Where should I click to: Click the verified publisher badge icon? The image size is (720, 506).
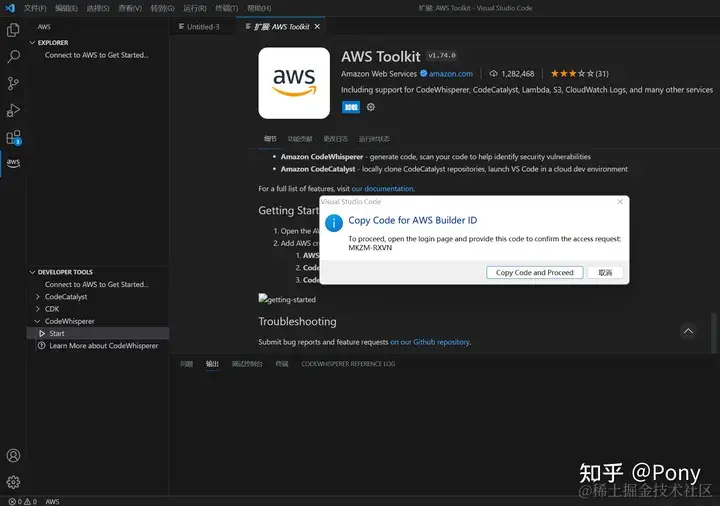(423, 73)
